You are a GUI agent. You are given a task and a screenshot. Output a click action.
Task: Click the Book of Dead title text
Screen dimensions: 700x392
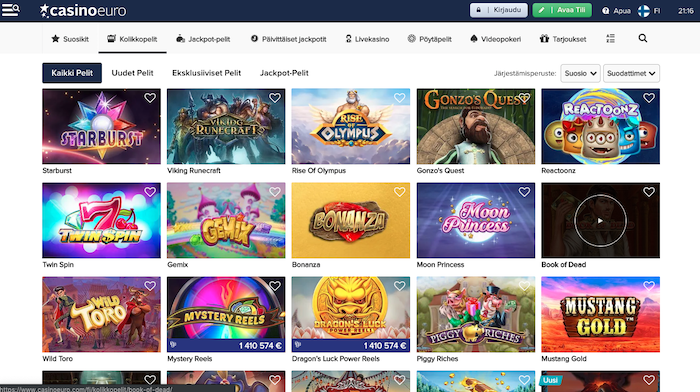(x=563, y=264)
